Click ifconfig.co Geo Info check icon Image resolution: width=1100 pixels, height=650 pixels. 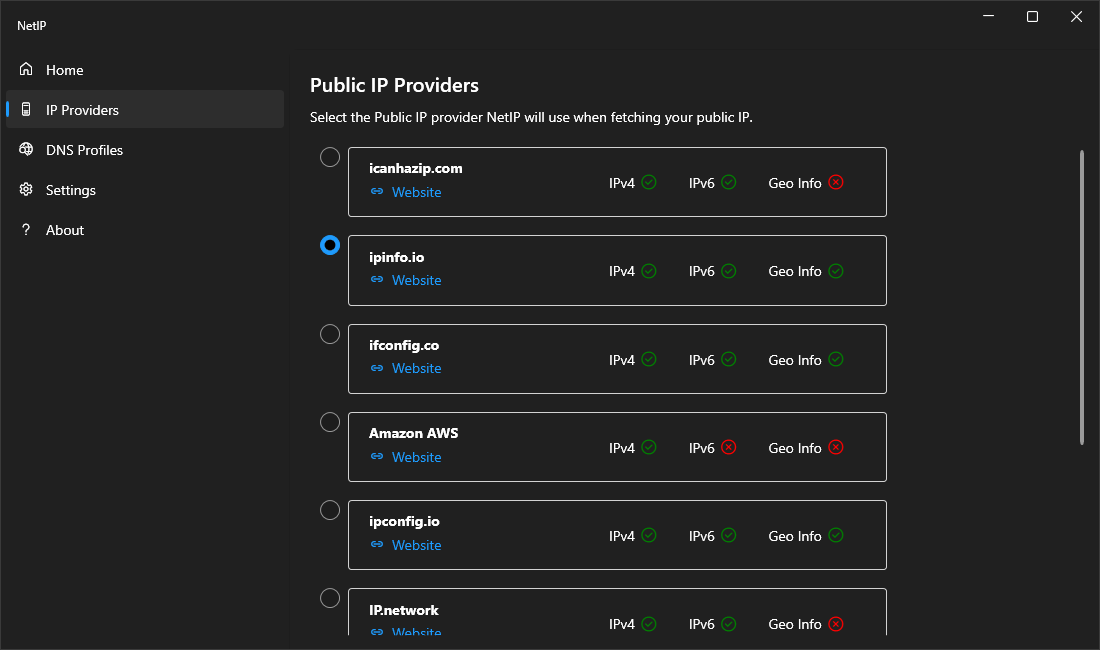(836, 359)
